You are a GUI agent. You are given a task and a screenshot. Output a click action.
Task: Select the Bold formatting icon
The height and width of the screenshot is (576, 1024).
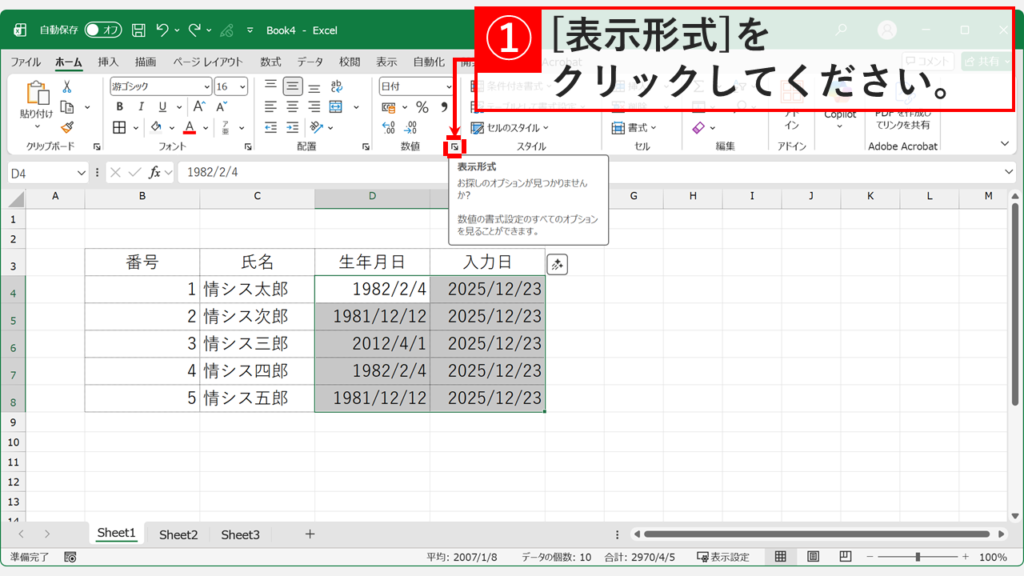[x=120, y=107]
